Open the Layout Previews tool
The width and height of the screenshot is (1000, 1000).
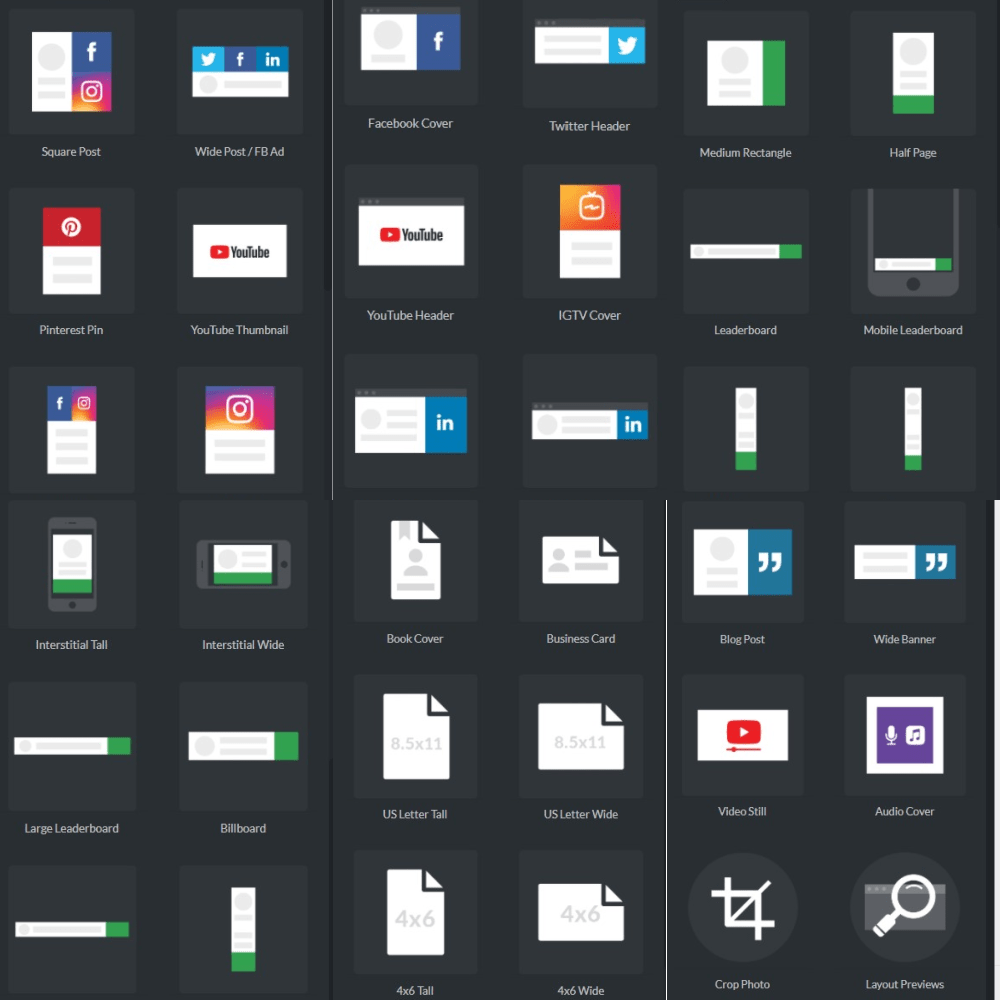coord(904,908)
